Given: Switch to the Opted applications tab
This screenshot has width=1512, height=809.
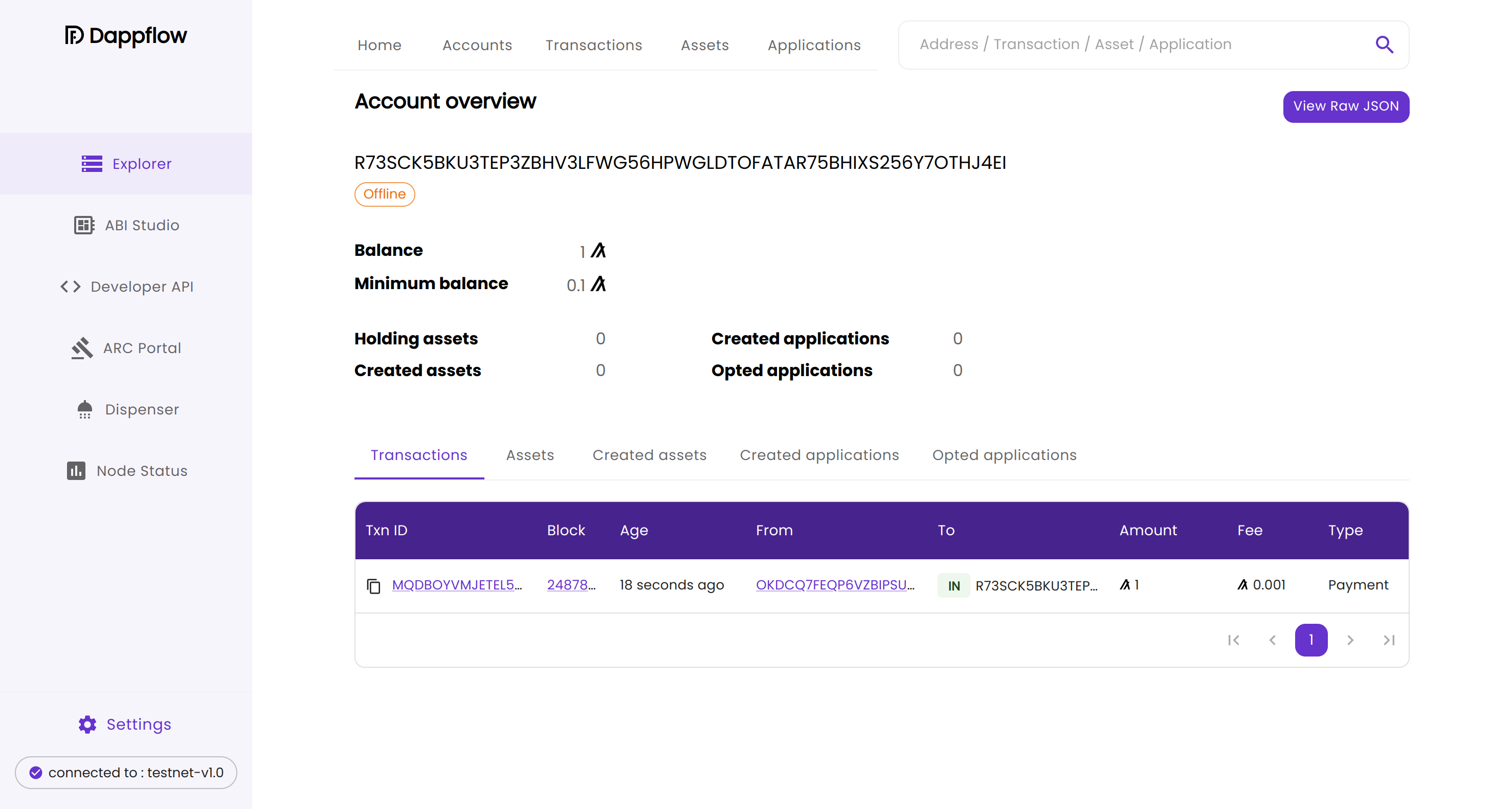Looking at the screenshot, I should coord(1004,455).
